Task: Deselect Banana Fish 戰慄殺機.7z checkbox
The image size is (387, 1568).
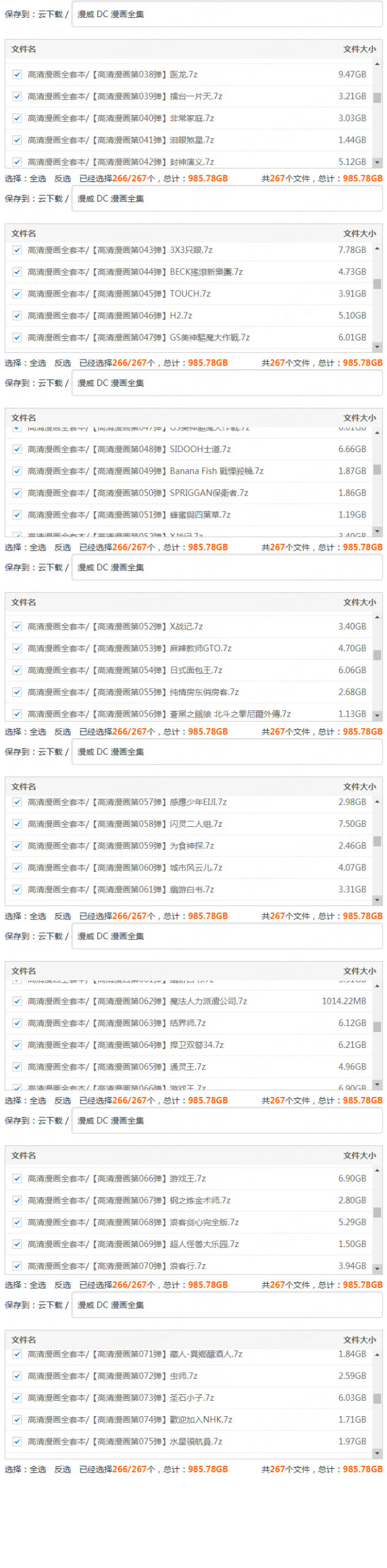Action: [x=17, y=471]
